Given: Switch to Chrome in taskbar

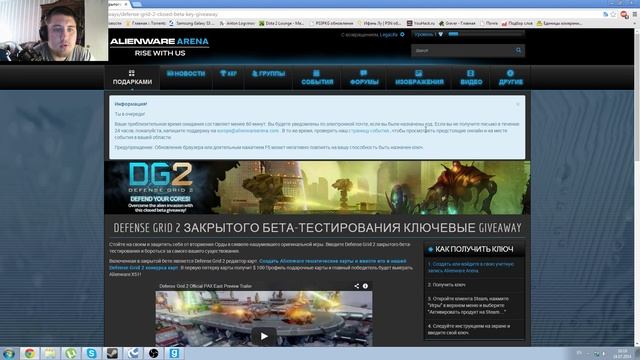Looking at the screenshot, I should [29, 353].
